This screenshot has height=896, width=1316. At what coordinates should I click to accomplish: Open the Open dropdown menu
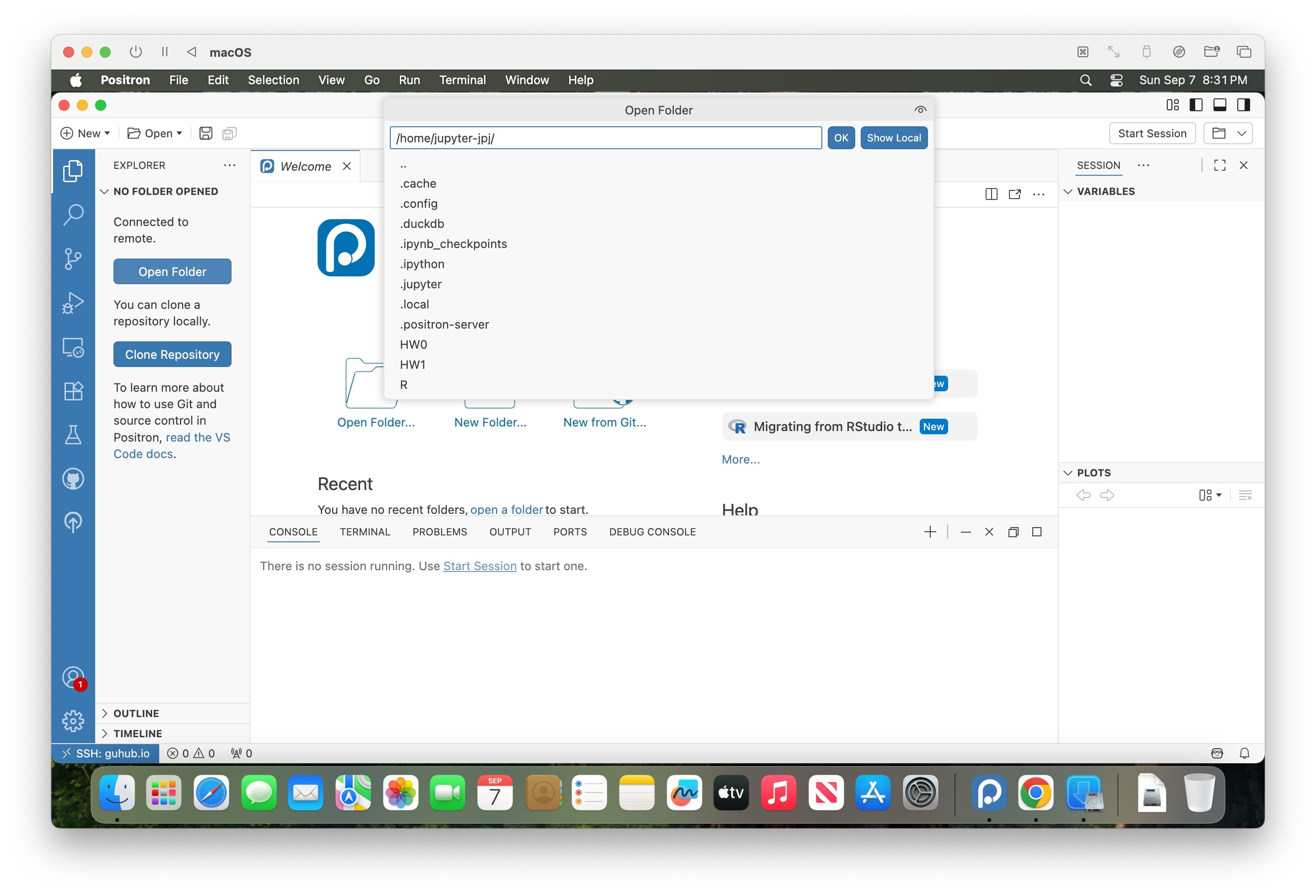(154, 133)
